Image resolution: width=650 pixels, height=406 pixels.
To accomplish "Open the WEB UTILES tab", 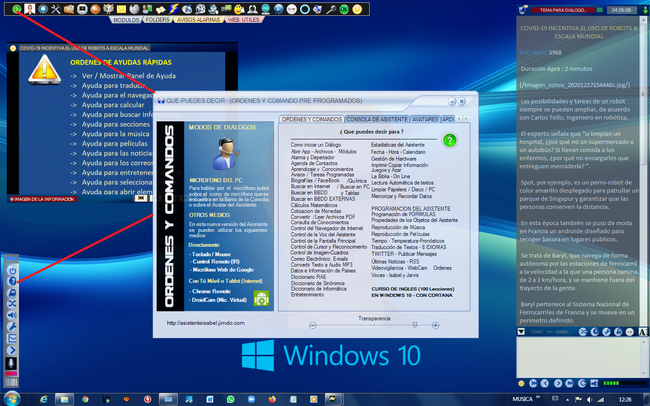I will [x=244, y=19].
